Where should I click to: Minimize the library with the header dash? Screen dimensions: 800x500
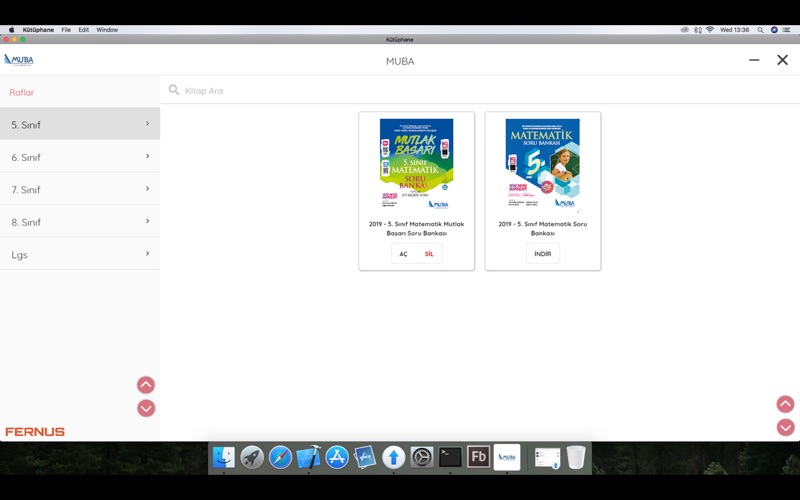(754, 60)
